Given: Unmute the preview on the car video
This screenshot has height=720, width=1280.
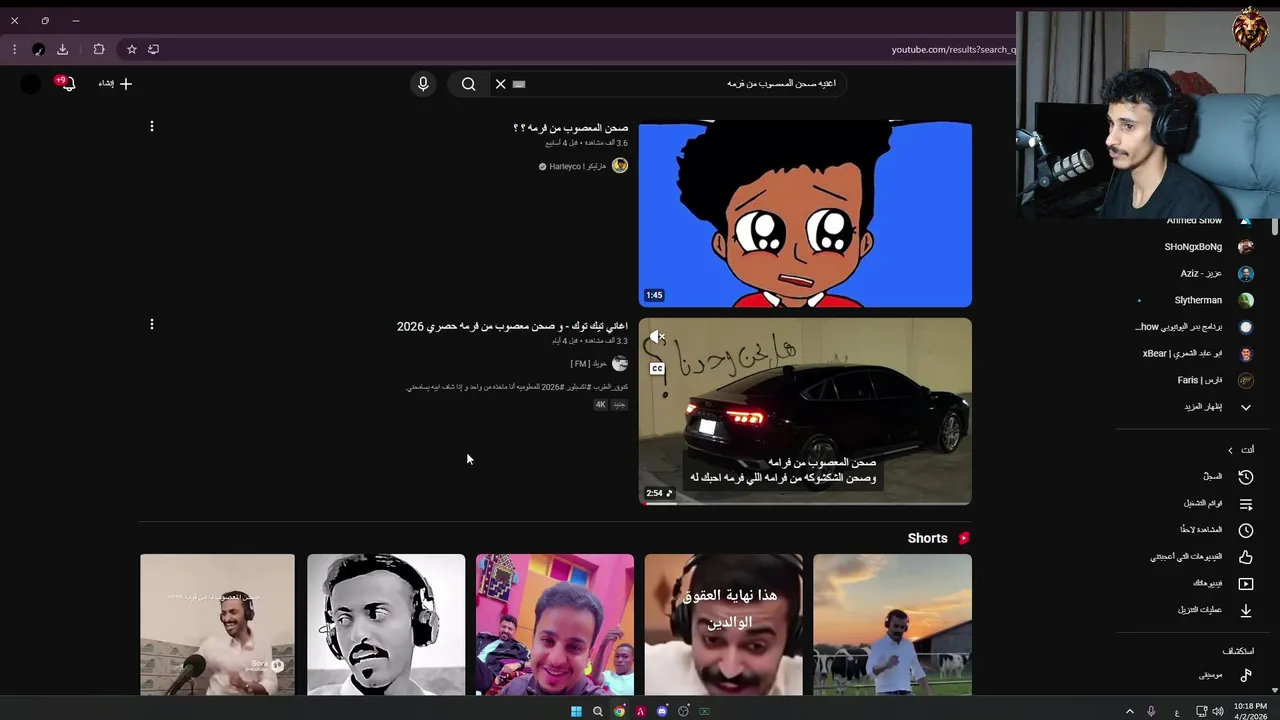Looking at the screenshot, I should coord(657,337).
